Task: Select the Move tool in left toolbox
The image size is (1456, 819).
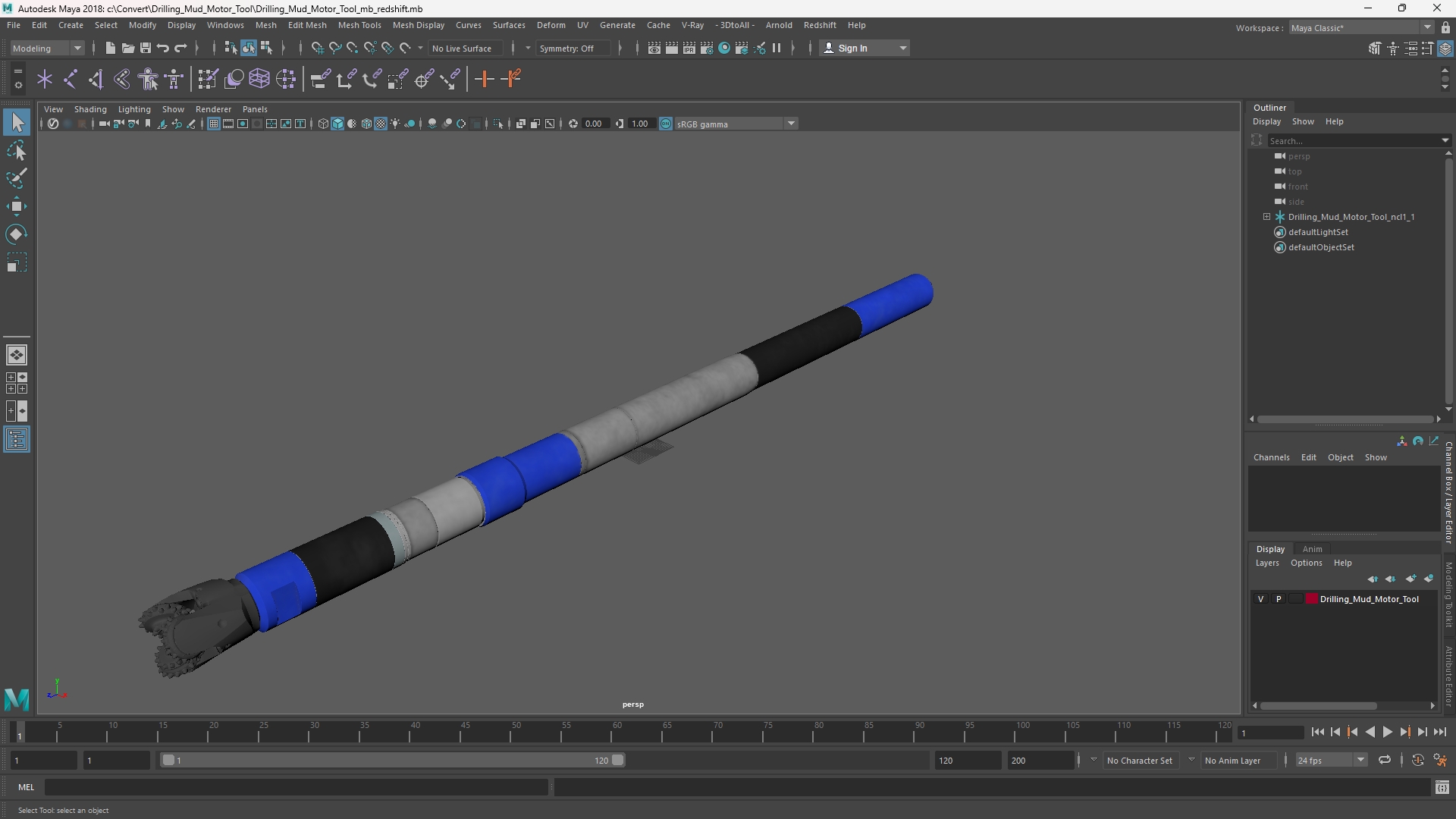Action: pos(16,206)
